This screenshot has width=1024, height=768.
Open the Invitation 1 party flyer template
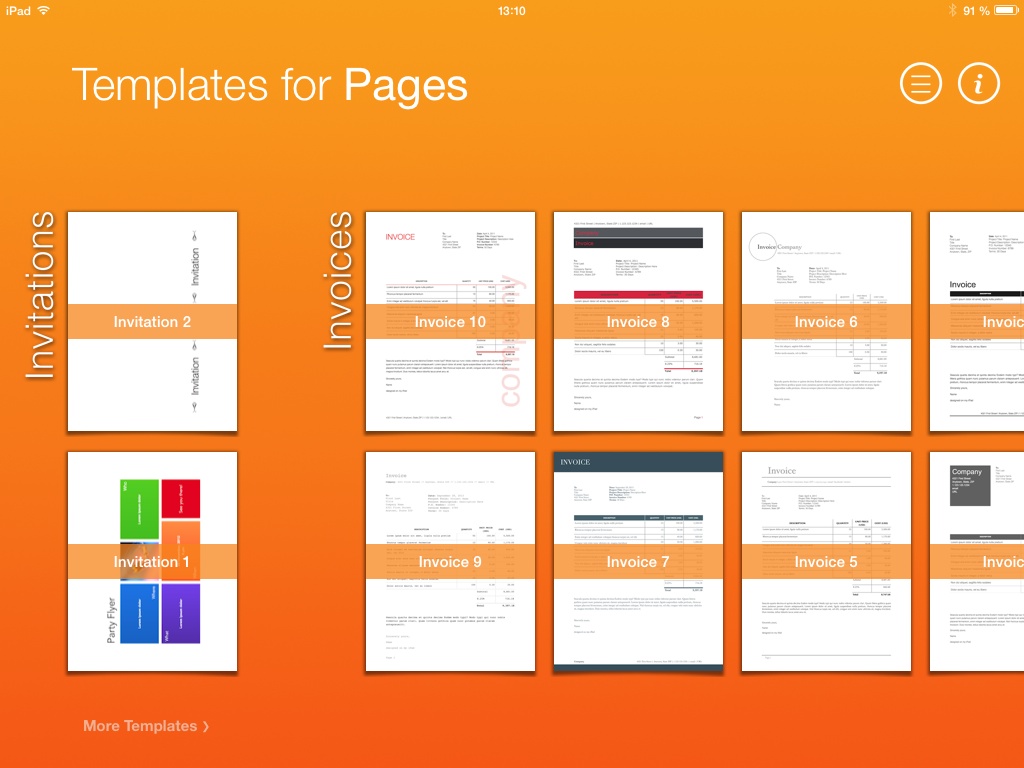point(152,562)
